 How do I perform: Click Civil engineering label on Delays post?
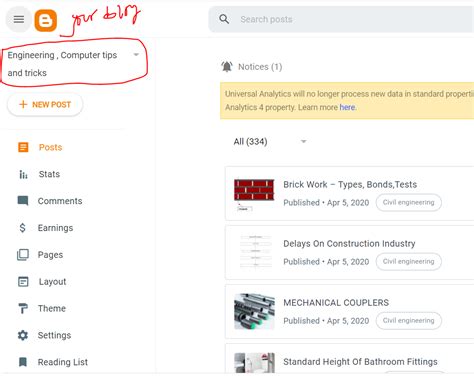[x=409, y=261]
